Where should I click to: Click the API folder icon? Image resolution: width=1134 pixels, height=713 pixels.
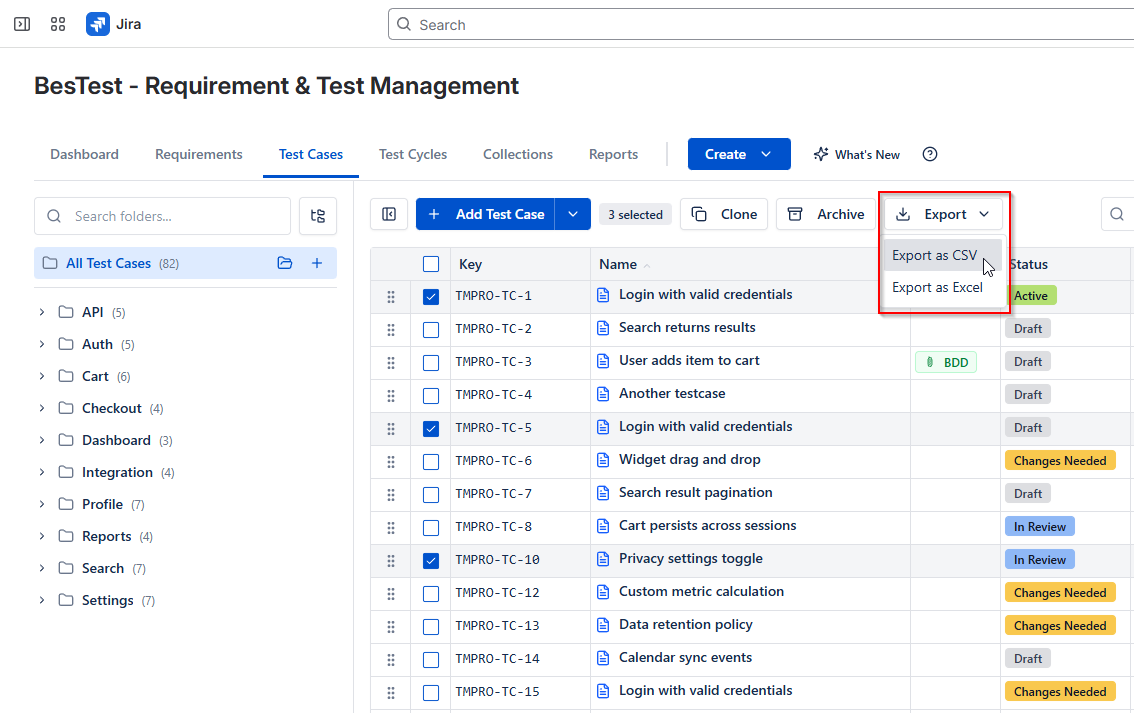click(66, 312)
